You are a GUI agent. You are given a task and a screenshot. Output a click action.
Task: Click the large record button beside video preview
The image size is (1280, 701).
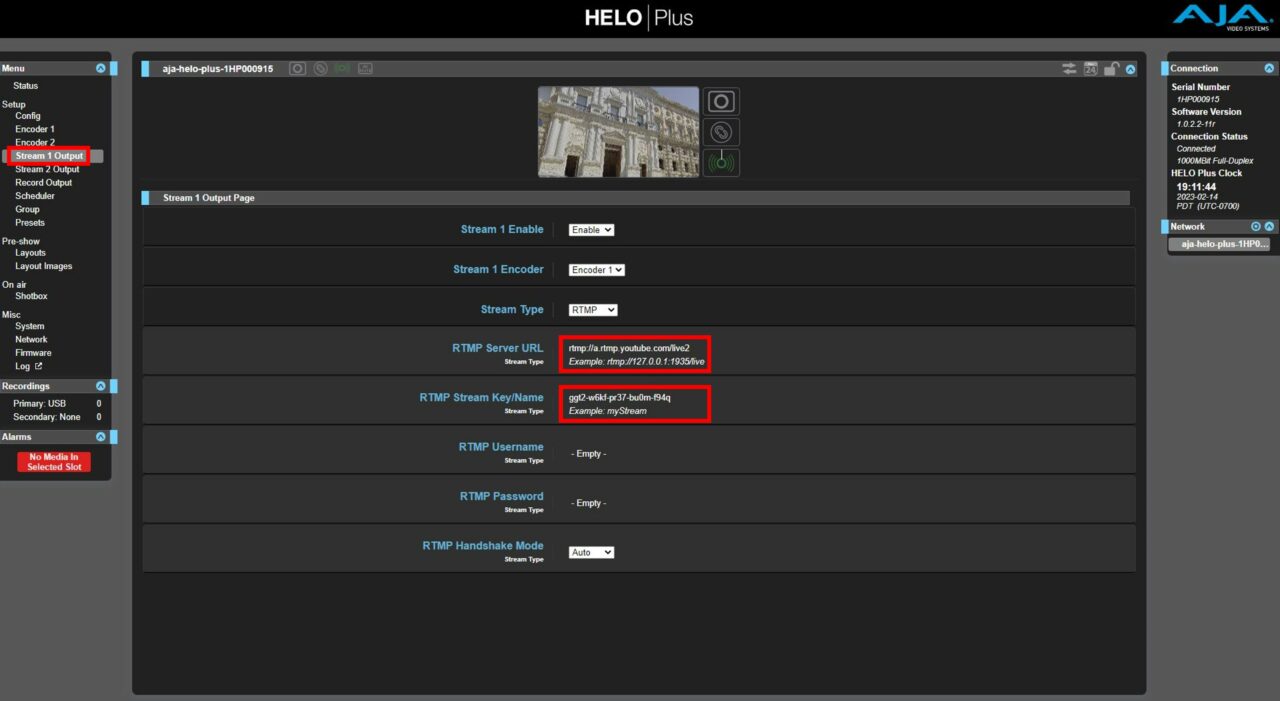coord(721,102)
